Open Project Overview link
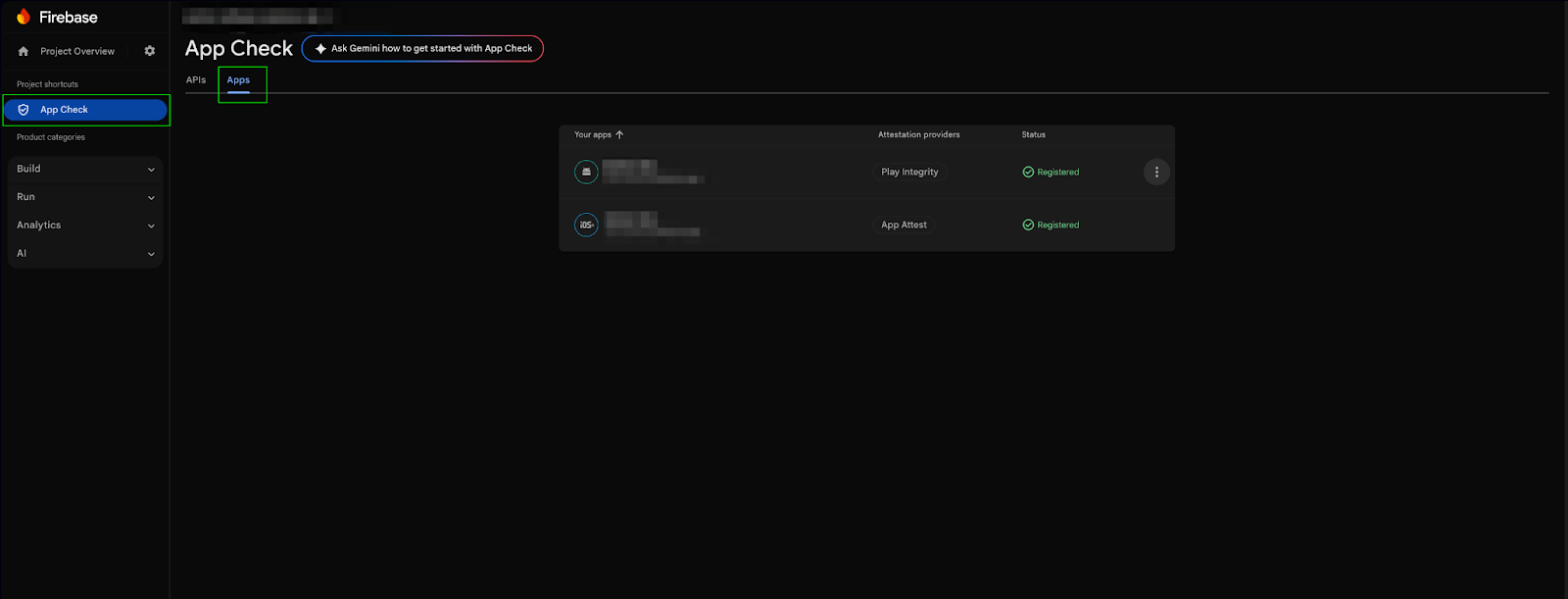 click(77, 51)
